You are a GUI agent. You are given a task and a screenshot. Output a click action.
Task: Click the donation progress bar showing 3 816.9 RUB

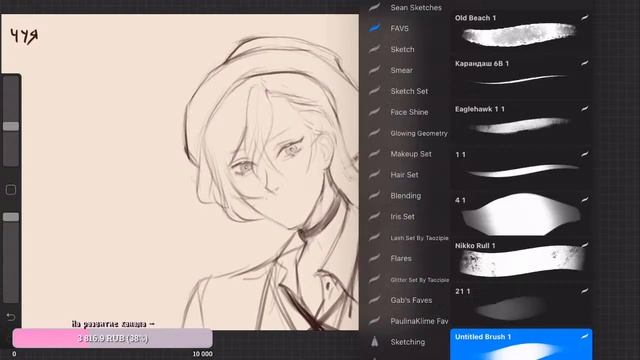click(113, 338)
